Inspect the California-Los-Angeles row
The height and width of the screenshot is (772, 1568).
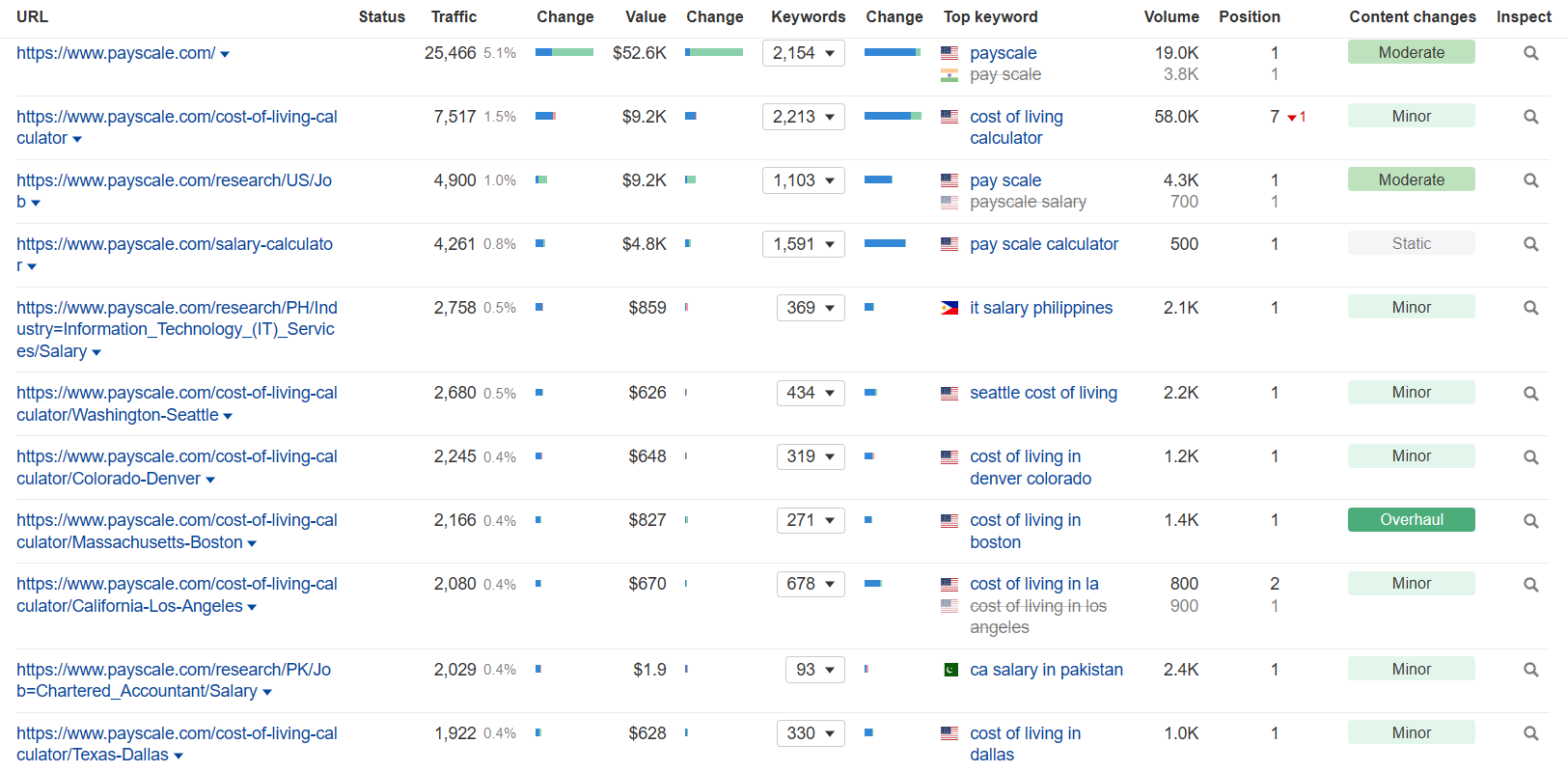[x=1530, y=585]
